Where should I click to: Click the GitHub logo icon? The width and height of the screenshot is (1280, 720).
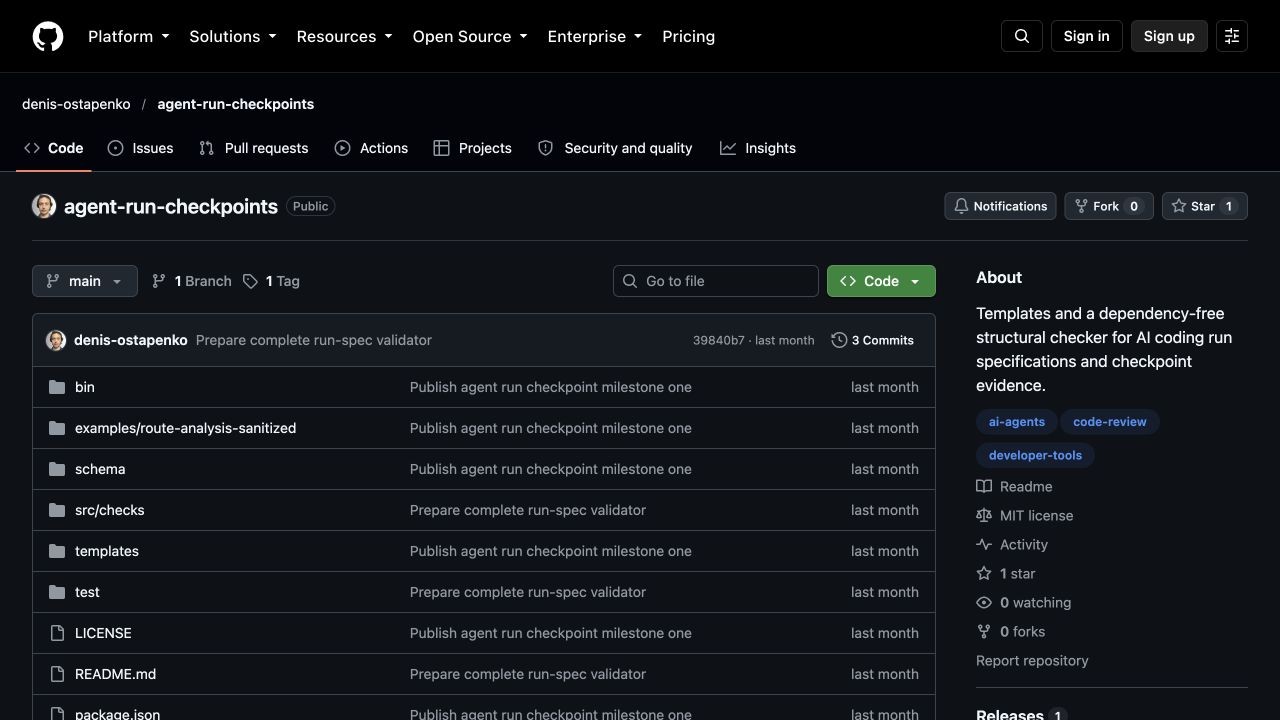(x=48, y=36)
